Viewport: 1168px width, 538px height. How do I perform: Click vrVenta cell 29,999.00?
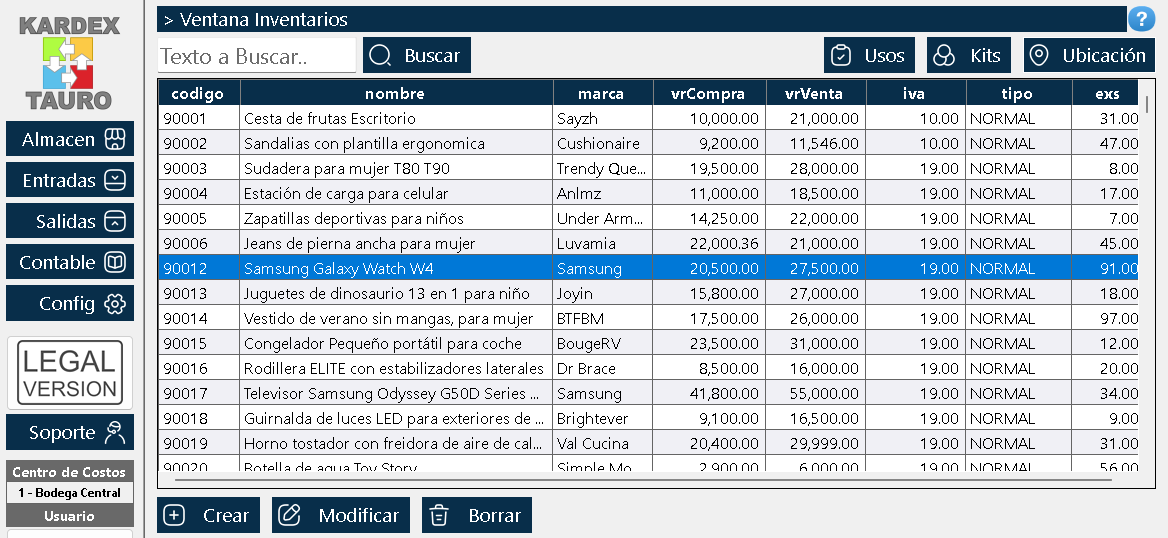[x=816, y=443]
